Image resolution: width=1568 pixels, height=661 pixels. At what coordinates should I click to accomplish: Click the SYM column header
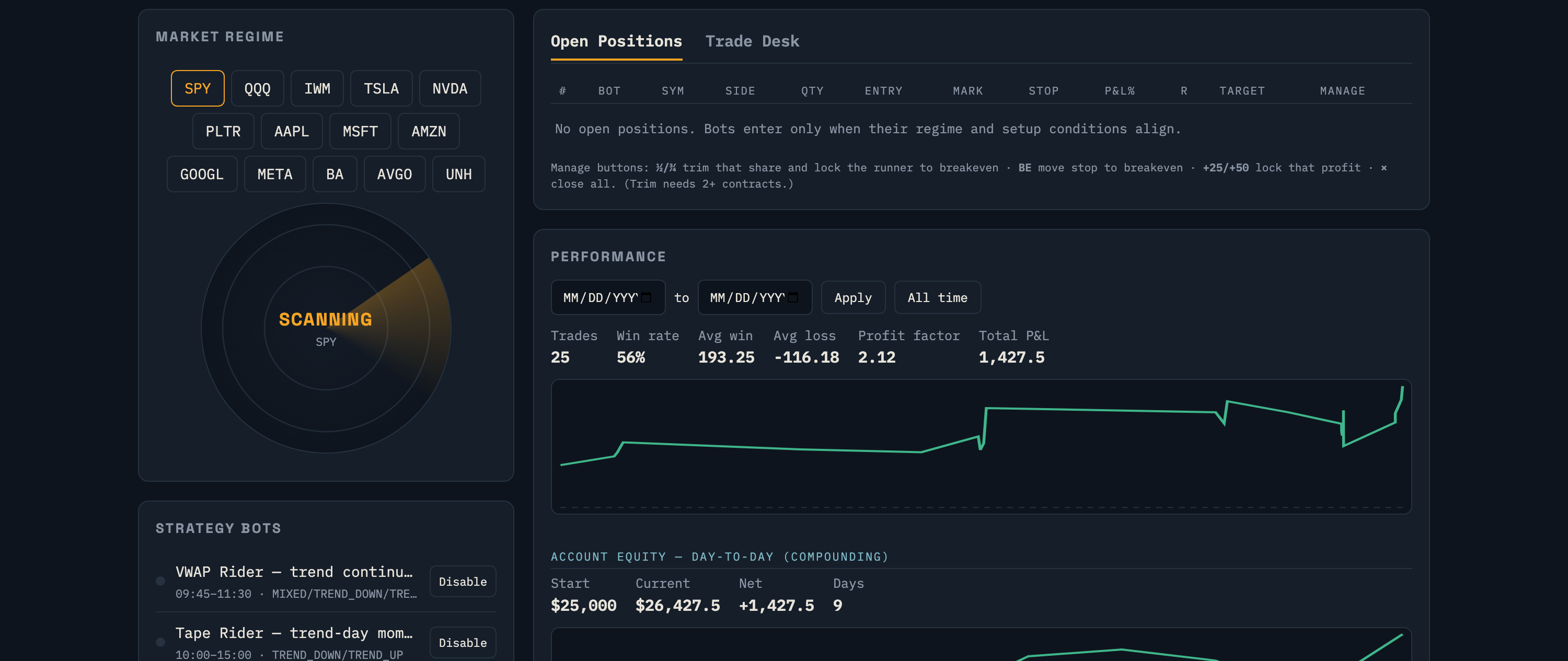(673, 91)
